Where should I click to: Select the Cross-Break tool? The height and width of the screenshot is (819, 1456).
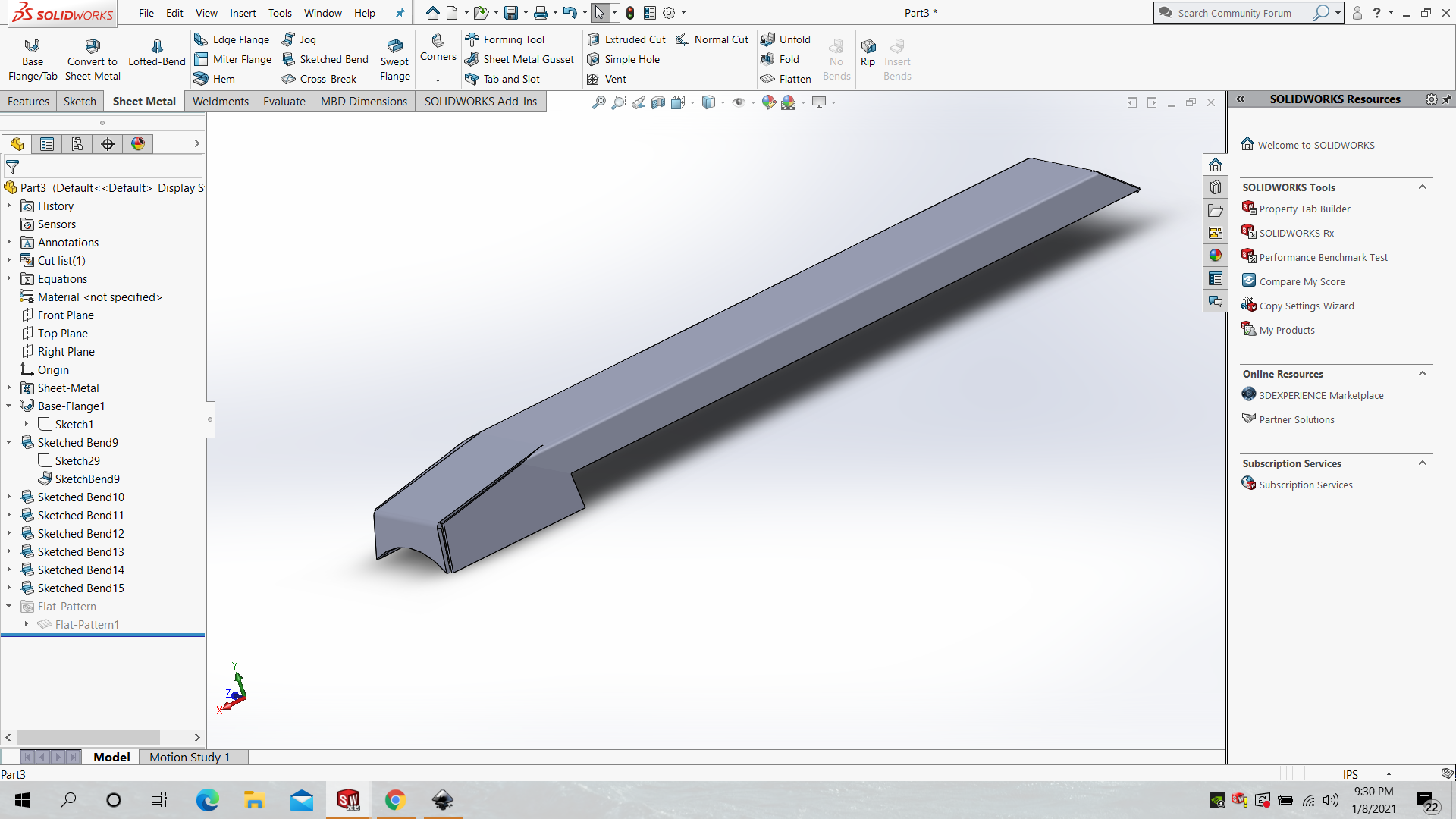[x=318, y=79]
